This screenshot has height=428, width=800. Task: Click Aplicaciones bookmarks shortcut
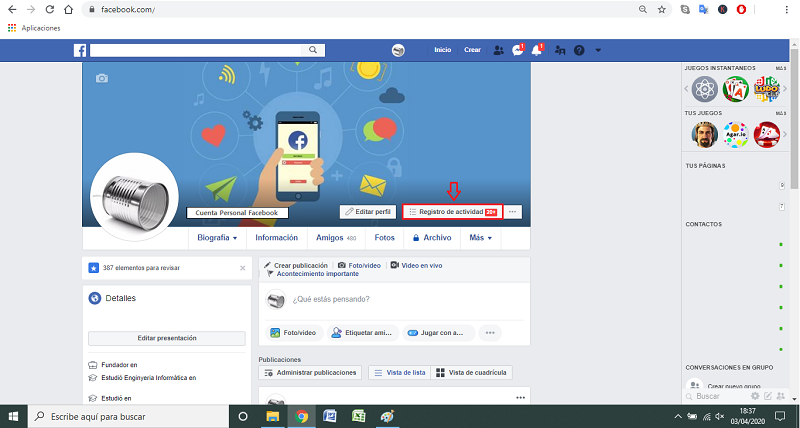(34, 28)
